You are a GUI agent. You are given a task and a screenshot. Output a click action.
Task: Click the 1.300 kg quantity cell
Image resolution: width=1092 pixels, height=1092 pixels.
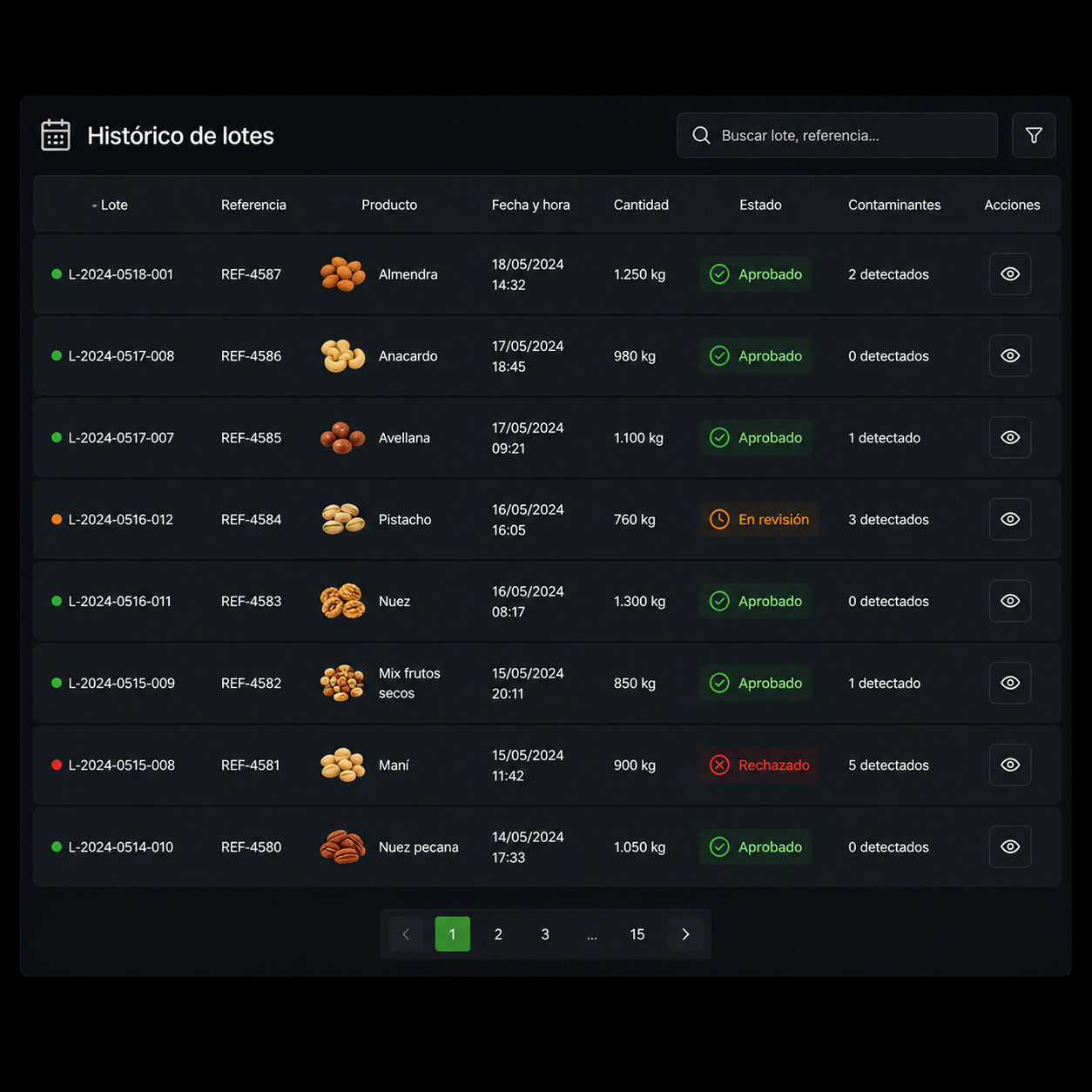(639, 602)
